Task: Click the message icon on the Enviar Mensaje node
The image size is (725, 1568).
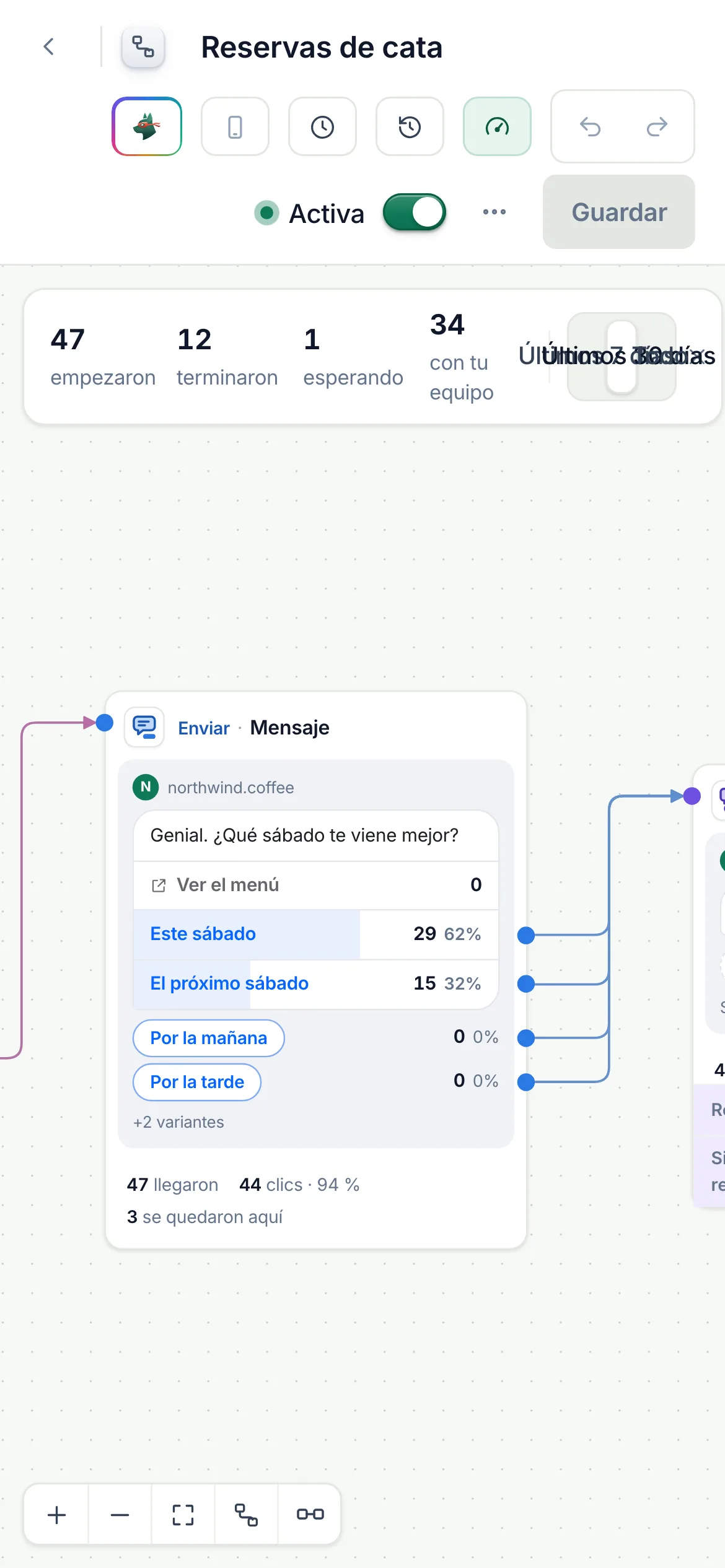Action: pos(144,726)
